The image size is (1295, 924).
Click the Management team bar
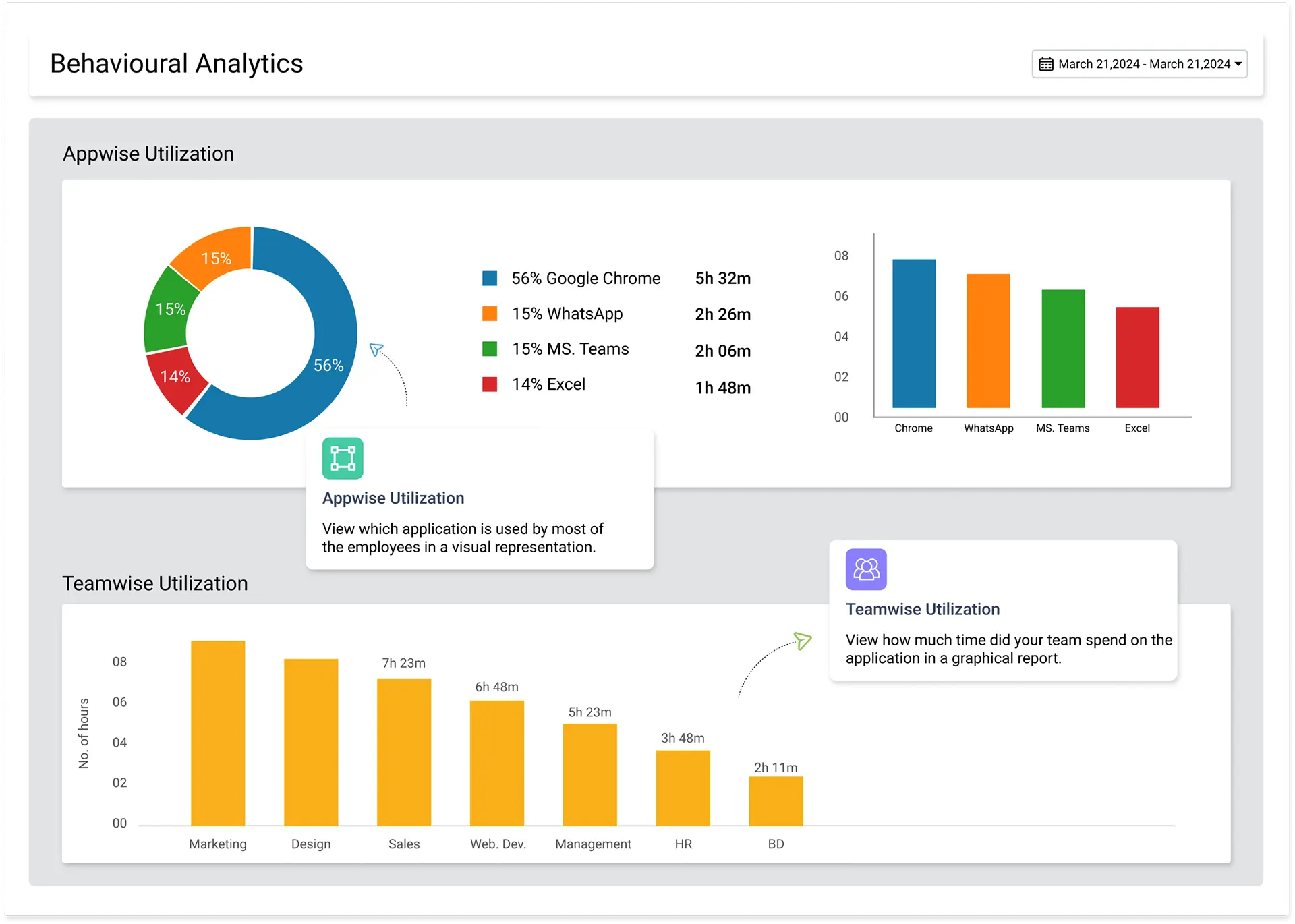click(590, 774)
